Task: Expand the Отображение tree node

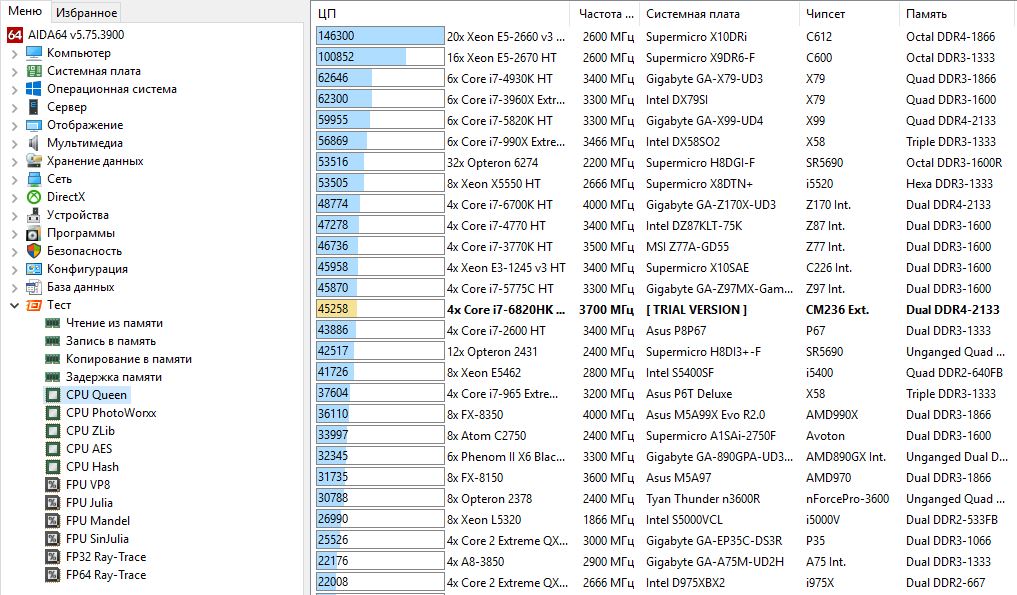Action: 14,126
